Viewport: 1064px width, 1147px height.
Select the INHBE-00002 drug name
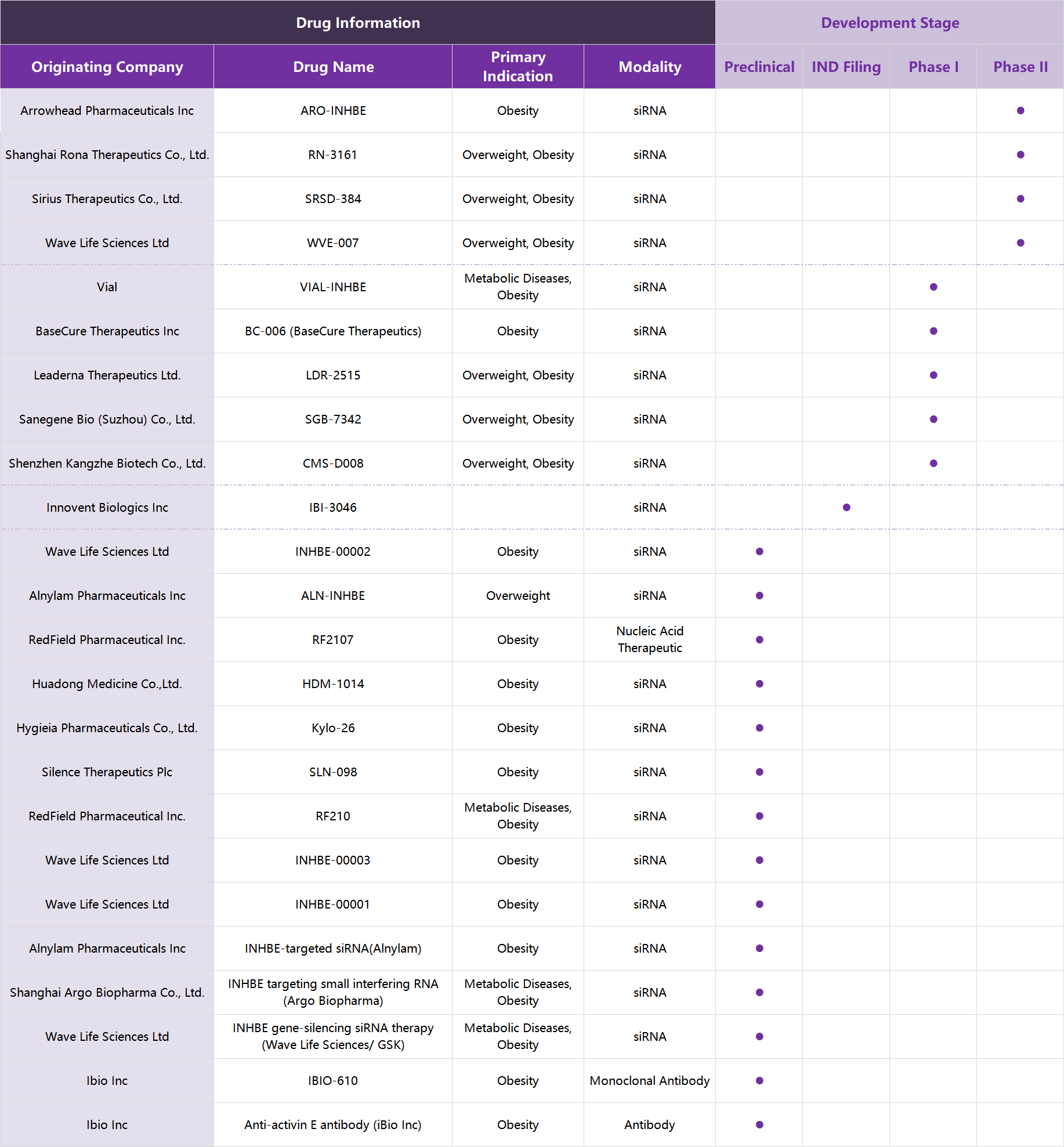tap(333, 552)
